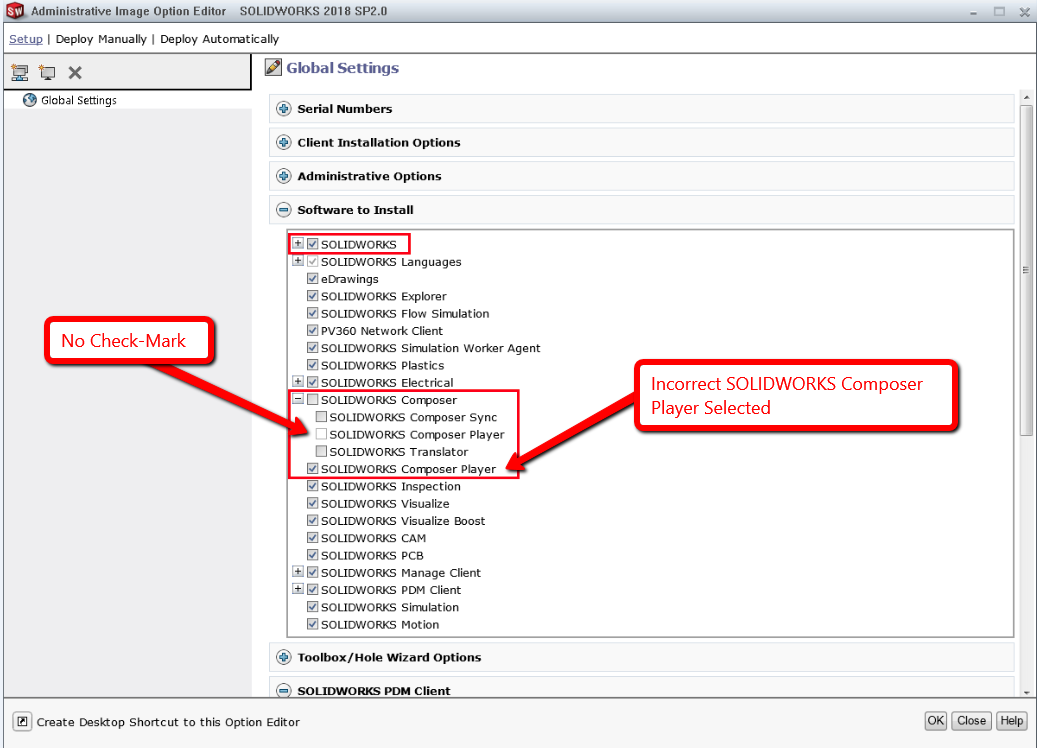Toggle the eDrawings checkbox
This screenshot has width=1037, height=748.
click(313, 278)
